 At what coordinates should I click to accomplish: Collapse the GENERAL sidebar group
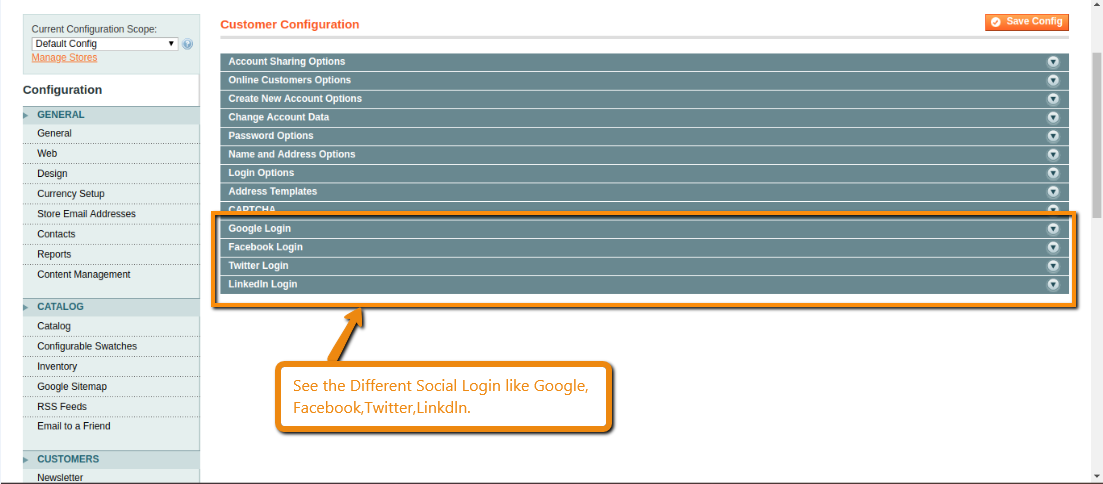click(111, 115)
